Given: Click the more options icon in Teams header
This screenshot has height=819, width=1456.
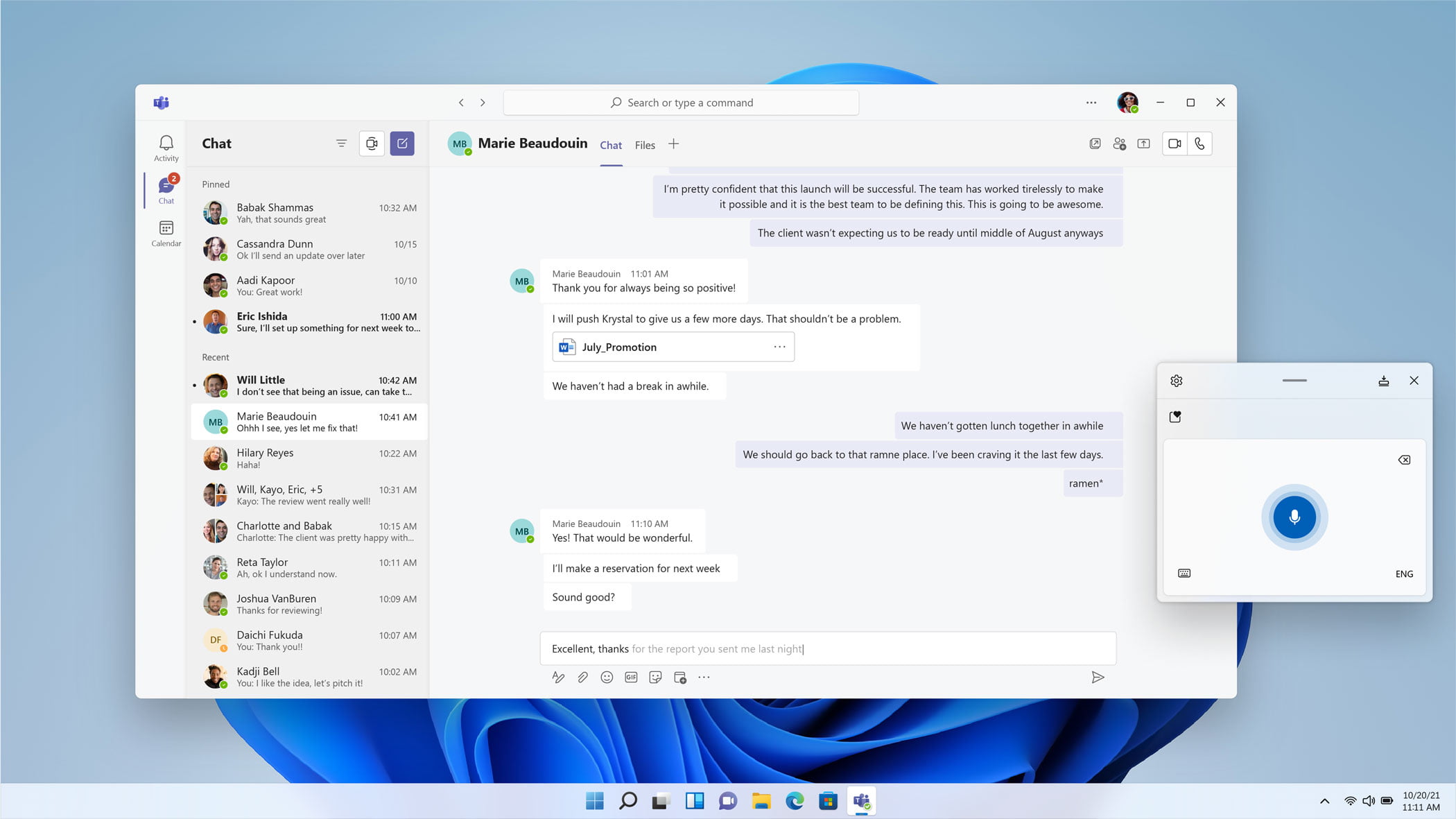Looking at the screenshot, I should 1091,102.
